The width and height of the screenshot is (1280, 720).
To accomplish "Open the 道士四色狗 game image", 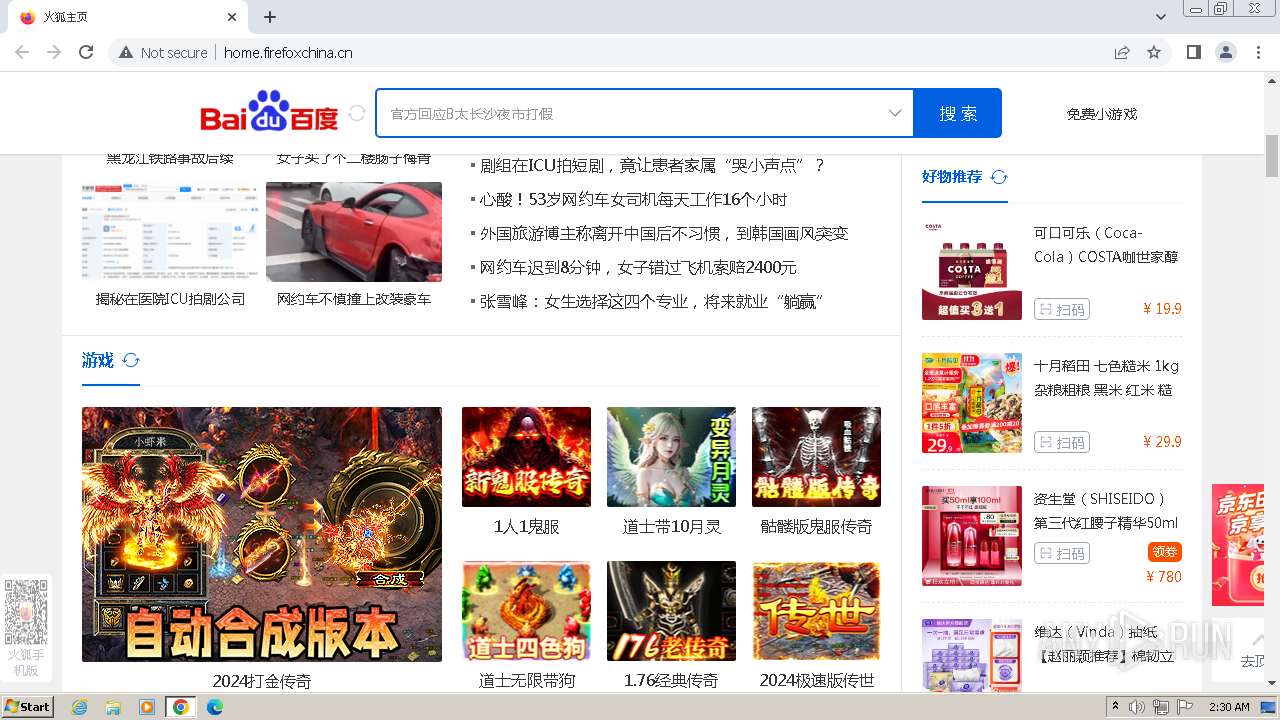I will pyautogui.click(x=526, y=611).
